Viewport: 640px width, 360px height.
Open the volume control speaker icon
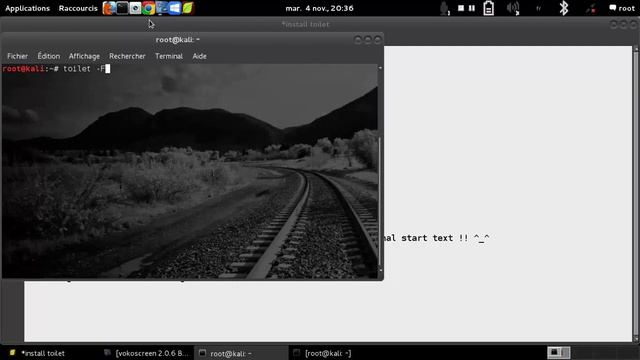click(x=513, y=8)
